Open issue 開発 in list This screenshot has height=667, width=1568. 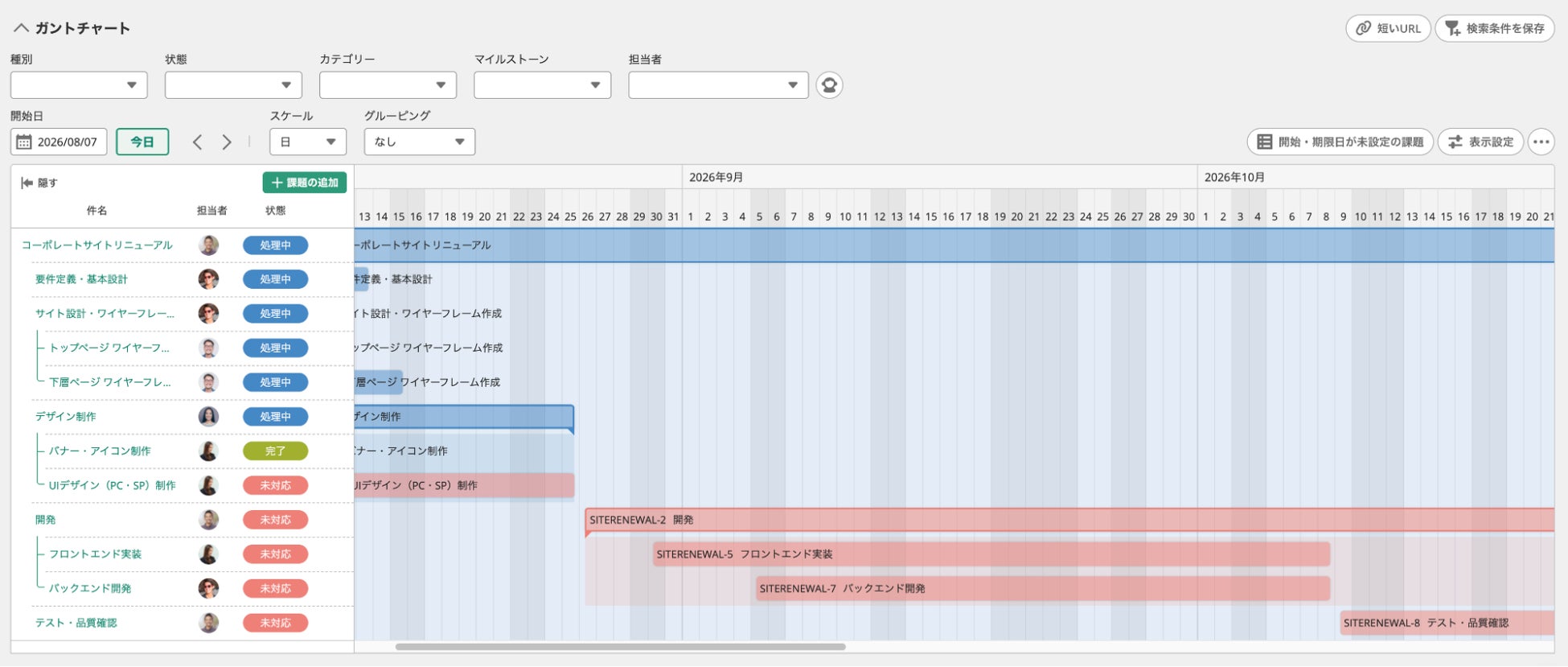click(45, 520)
